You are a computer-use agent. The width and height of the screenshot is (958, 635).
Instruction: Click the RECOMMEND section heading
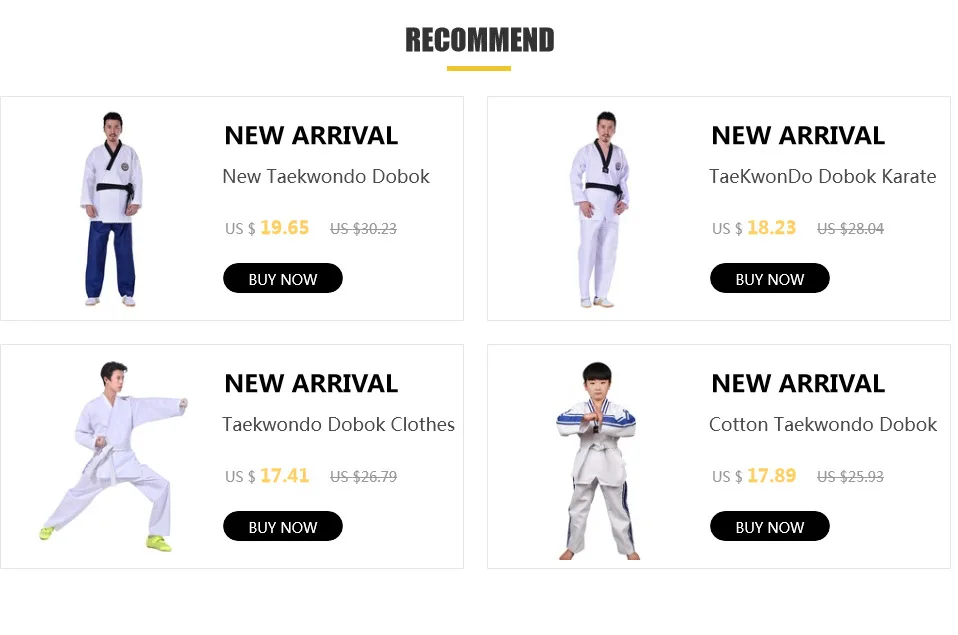[480, 40]
